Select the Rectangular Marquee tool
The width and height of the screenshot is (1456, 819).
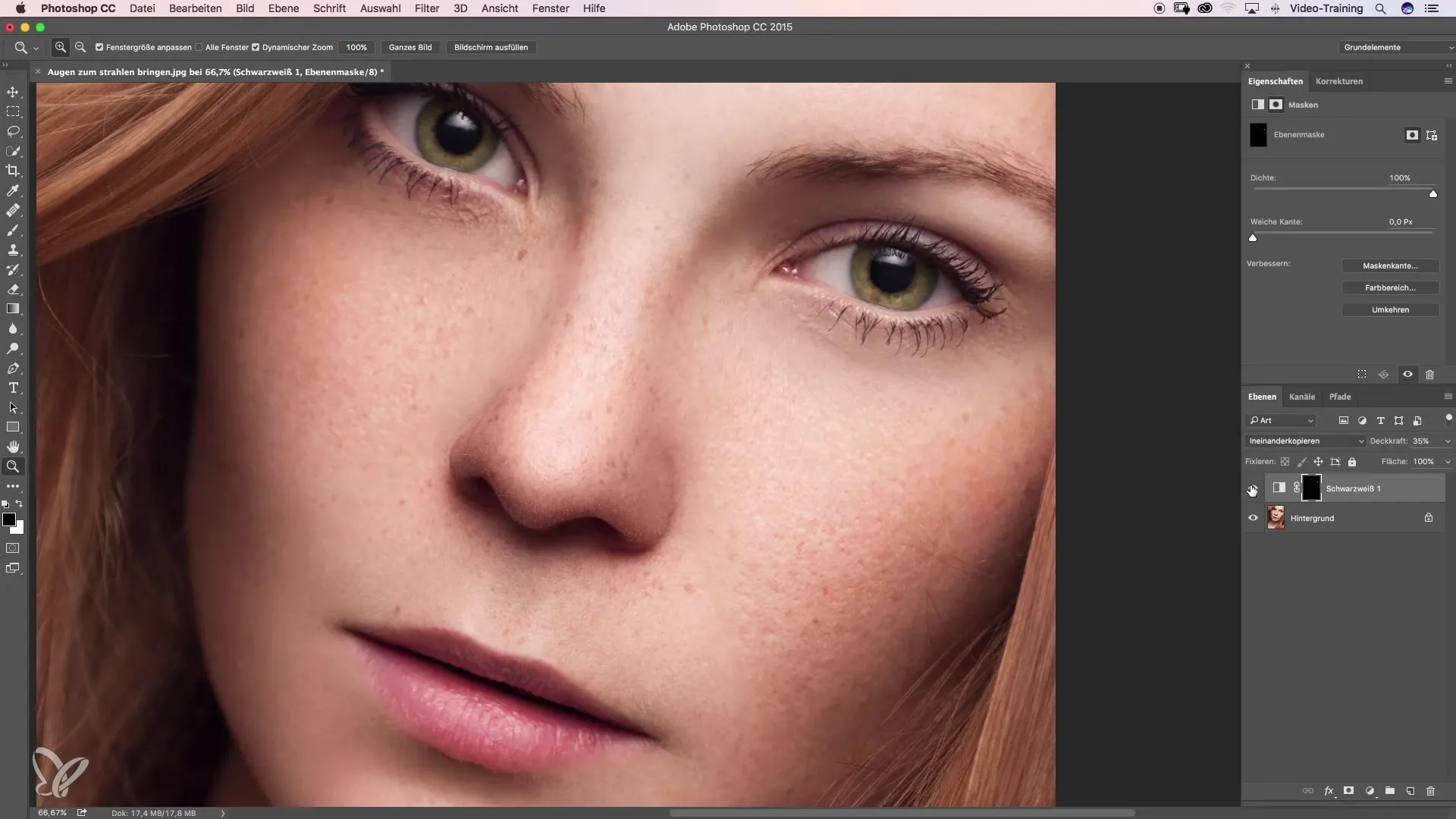pyautogui.click(x=13, y=111)
